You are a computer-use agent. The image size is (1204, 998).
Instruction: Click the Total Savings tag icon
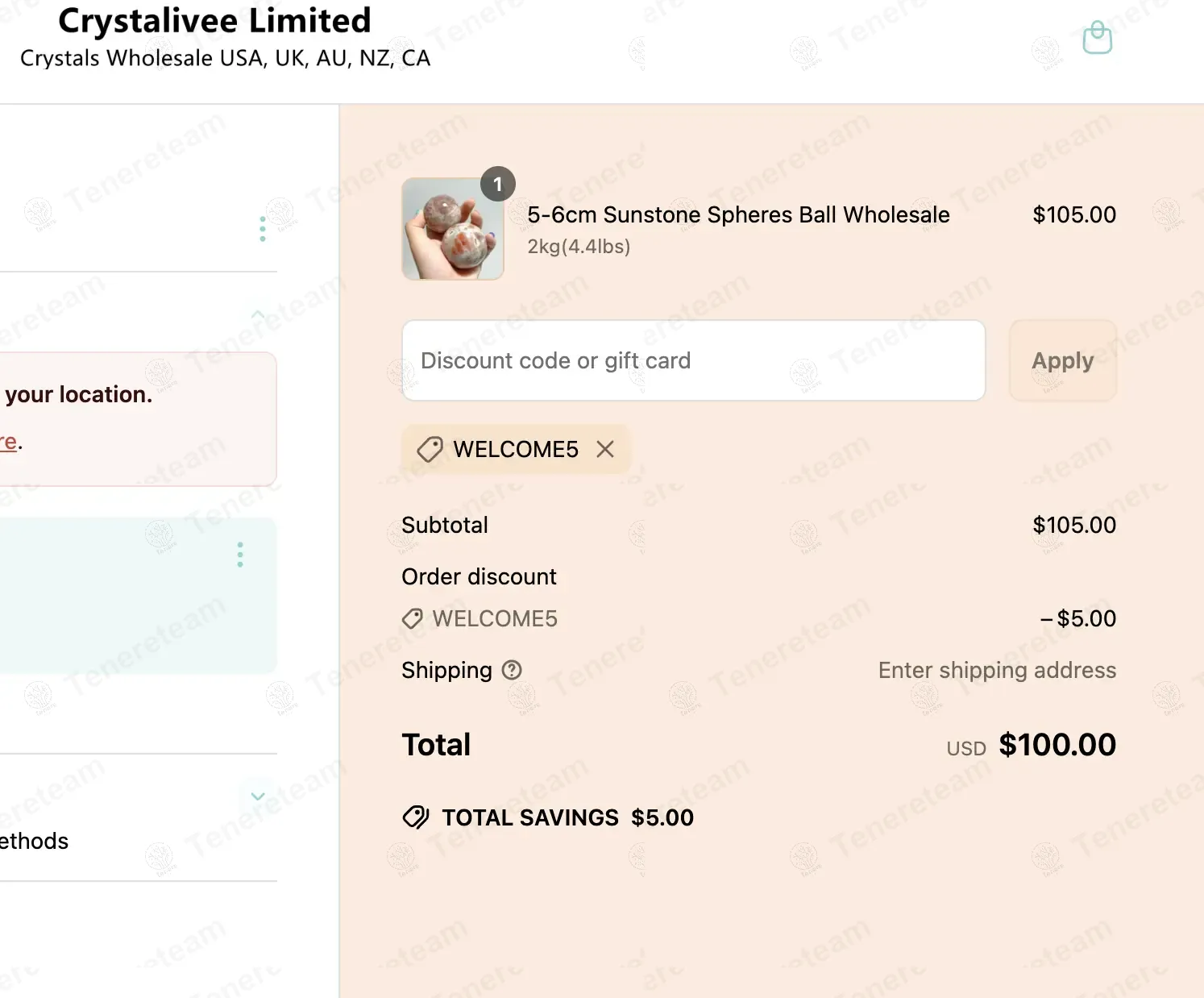[416, 817]
